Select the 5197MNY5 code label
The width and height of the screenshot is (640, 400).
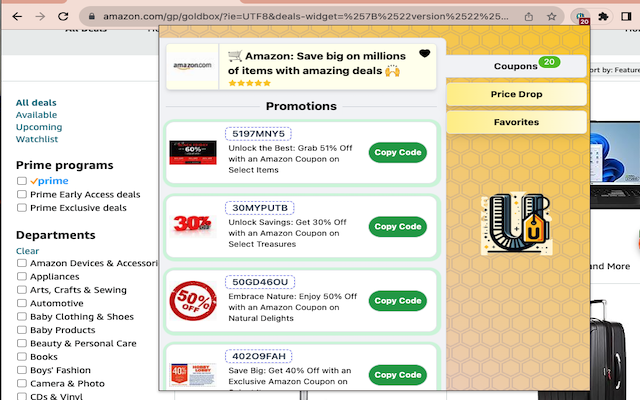click(258, 133)
